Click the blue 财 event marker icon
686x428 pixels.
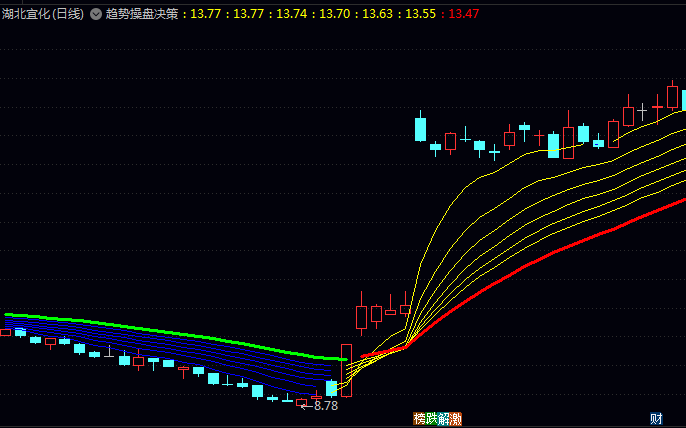[x=656, y=419]
